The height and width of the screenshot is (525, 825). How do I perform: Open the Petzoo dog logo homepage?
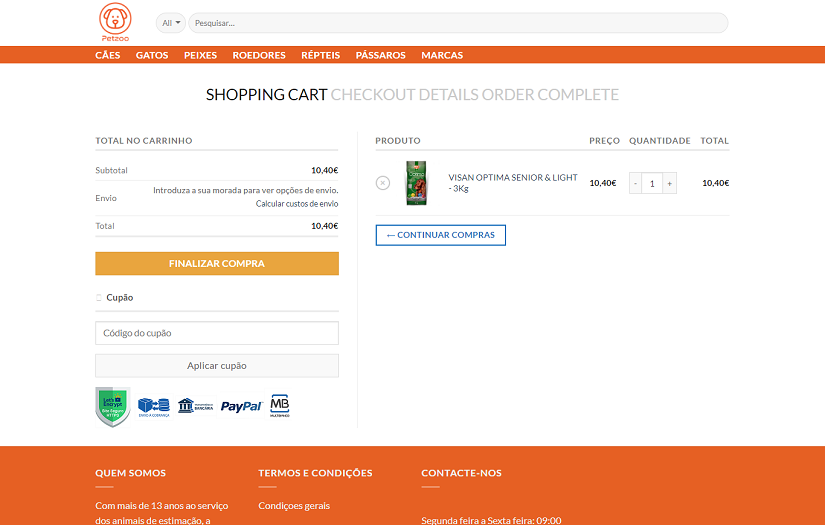point(115,22)
